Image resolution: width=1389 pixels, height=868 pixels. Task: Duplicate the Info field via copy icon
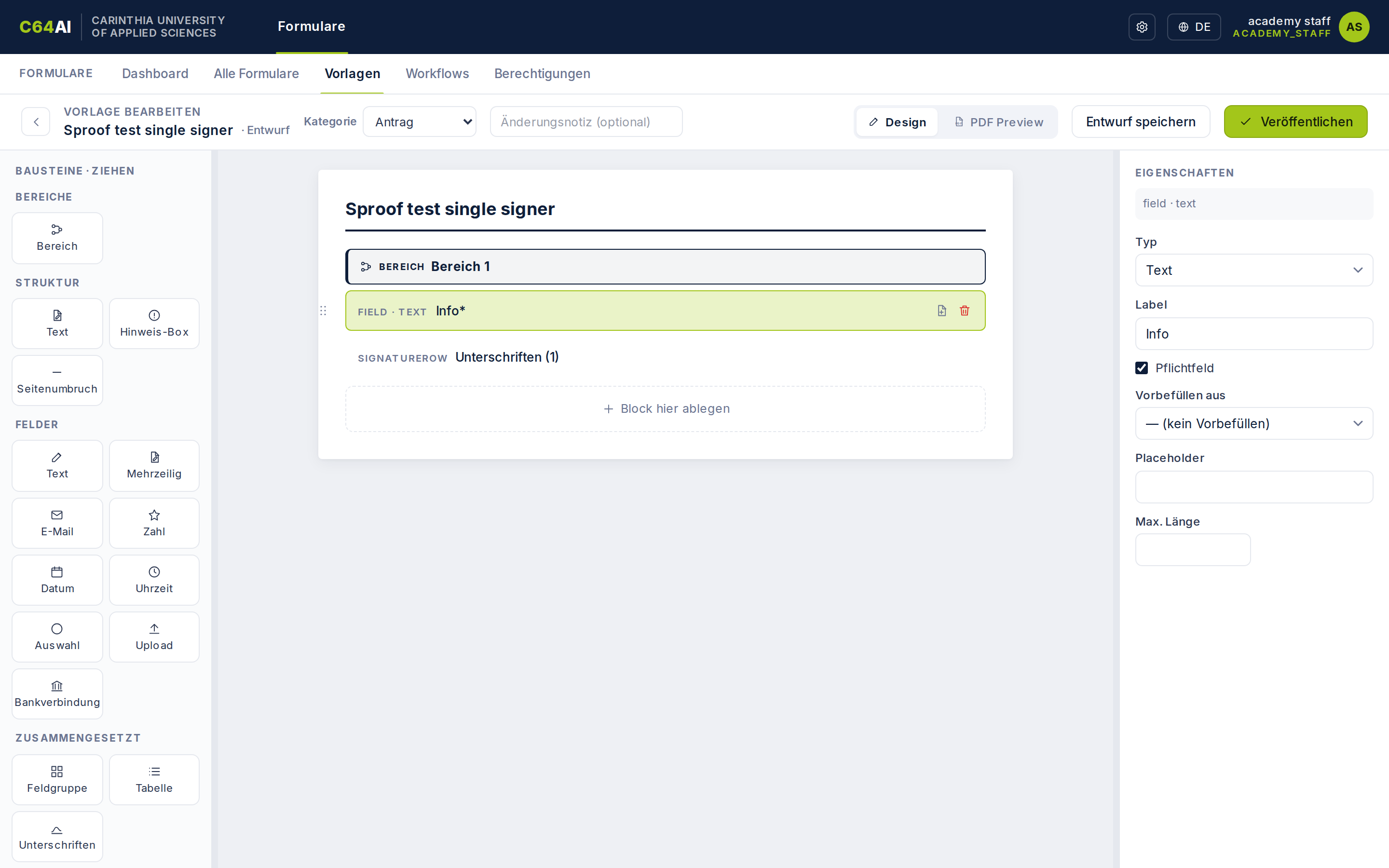pyautogui.click(x=942, y=311)
